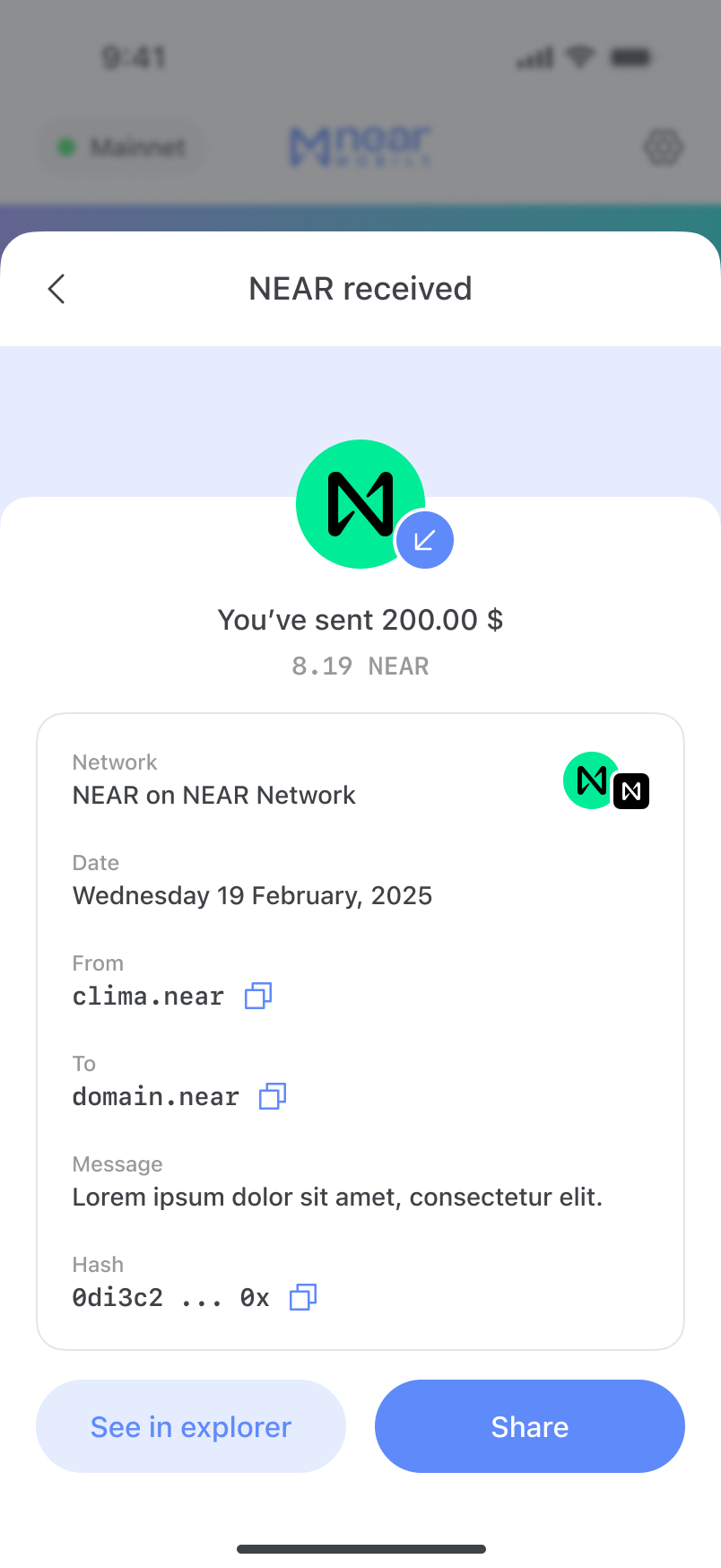Tap the You've sent 200.00 $ text
721x1568 pixels.
tap(360, 620)
